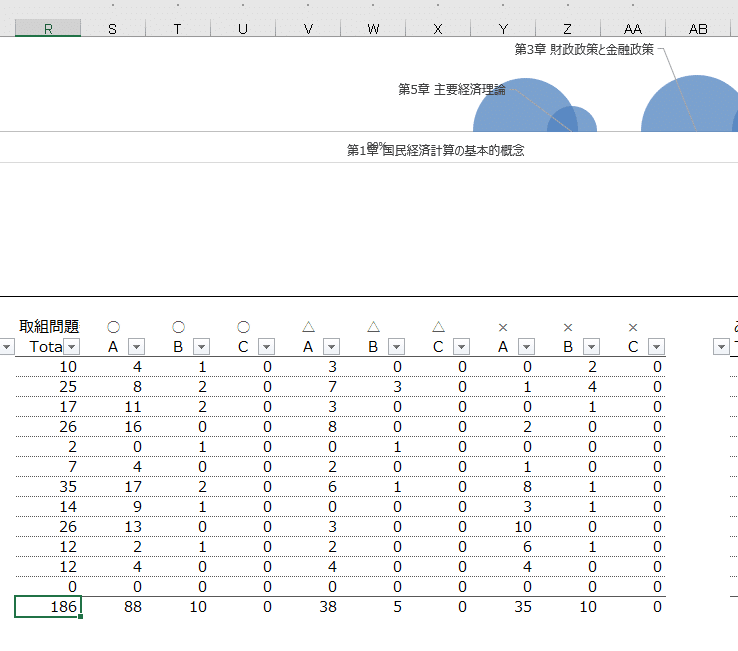Select the total cell 5 in △ B column
Image resolution: width=738 pixels, height=651 pixels.
pos(373,606)
